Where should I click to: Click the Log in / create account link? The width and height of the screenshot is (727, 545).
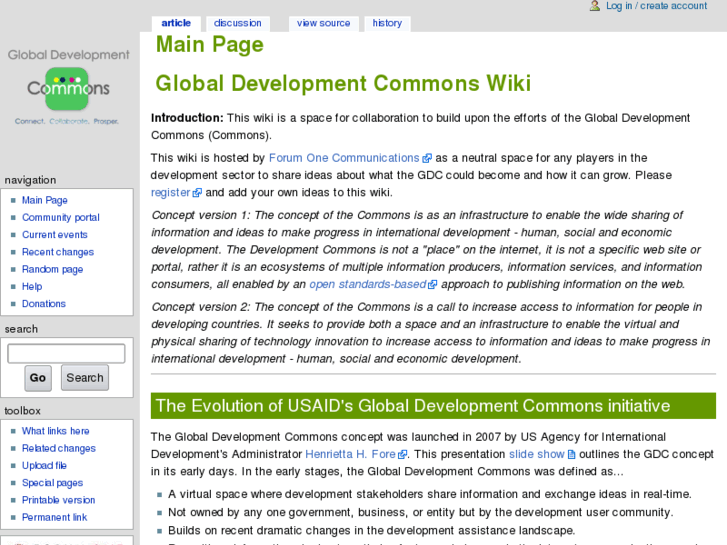coord(656,6)
